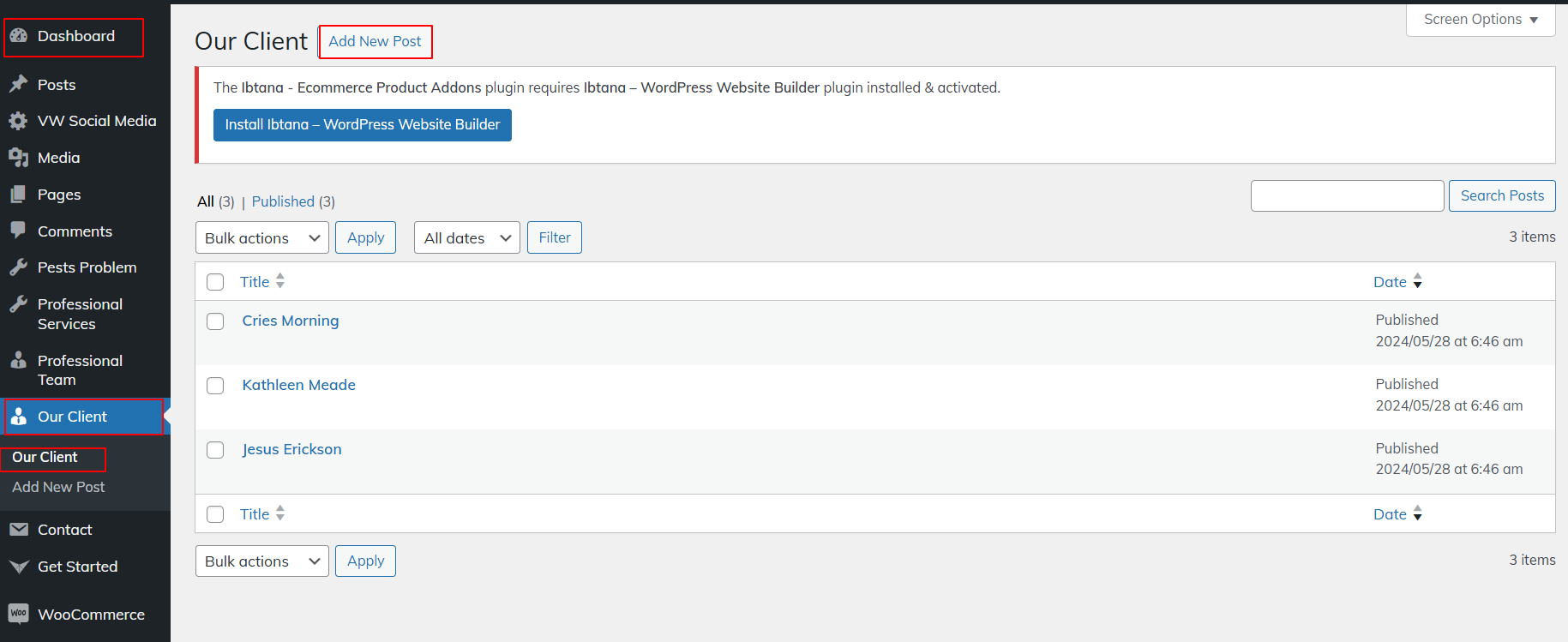Click Install Ibtana – WordPress Website Builder button
The image size is (1568, 642).
[x=362, y=125]
